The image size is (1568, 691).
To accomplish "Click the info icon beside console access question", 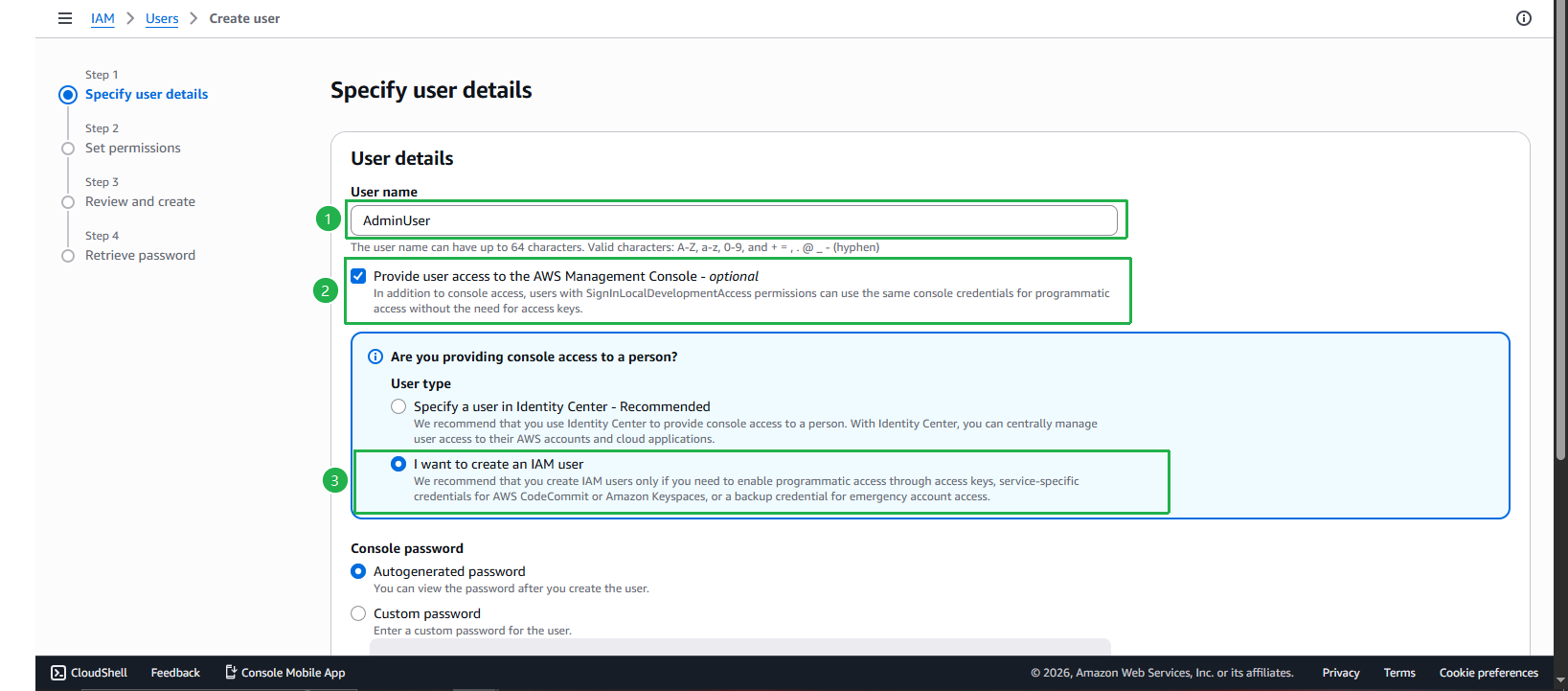I will pyautogui.click(x=375, y=357).
